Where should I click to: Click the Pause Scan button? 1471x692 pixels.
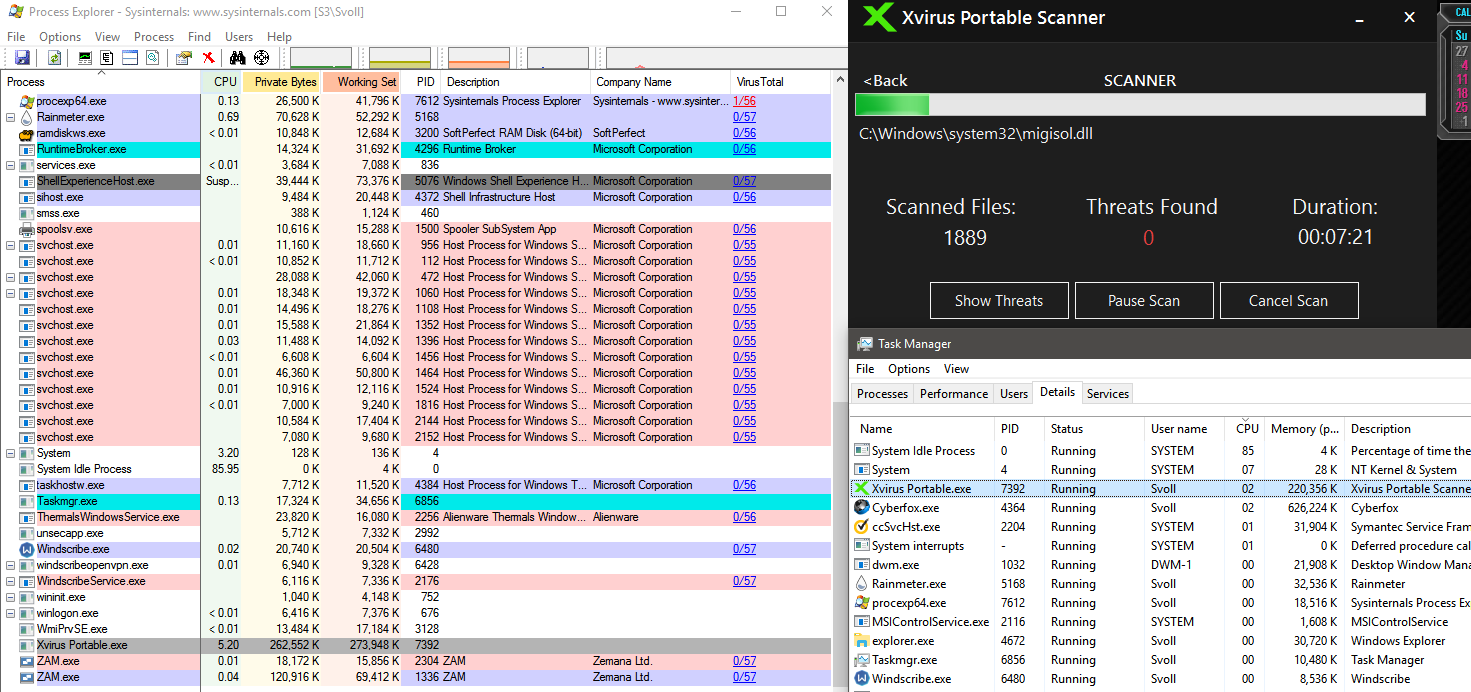point(1143,301)
